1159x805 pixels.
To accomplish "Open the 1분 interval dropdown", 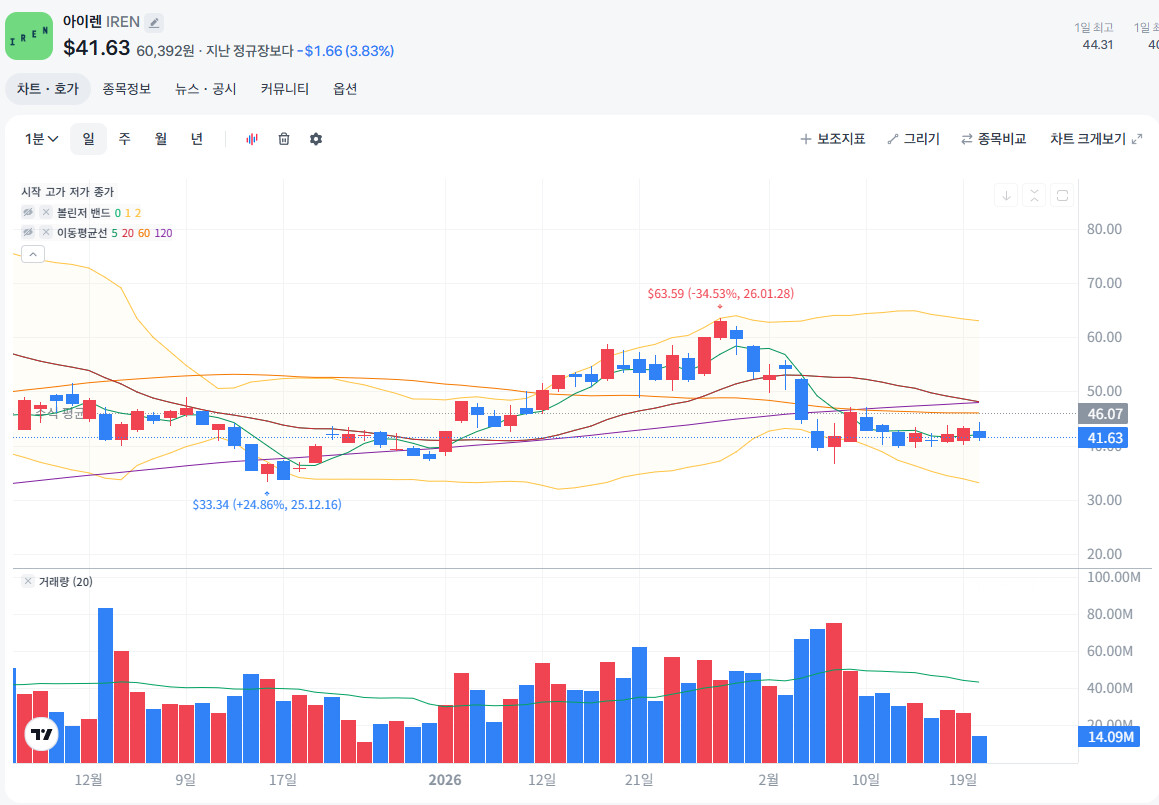I will pos(41,139).
